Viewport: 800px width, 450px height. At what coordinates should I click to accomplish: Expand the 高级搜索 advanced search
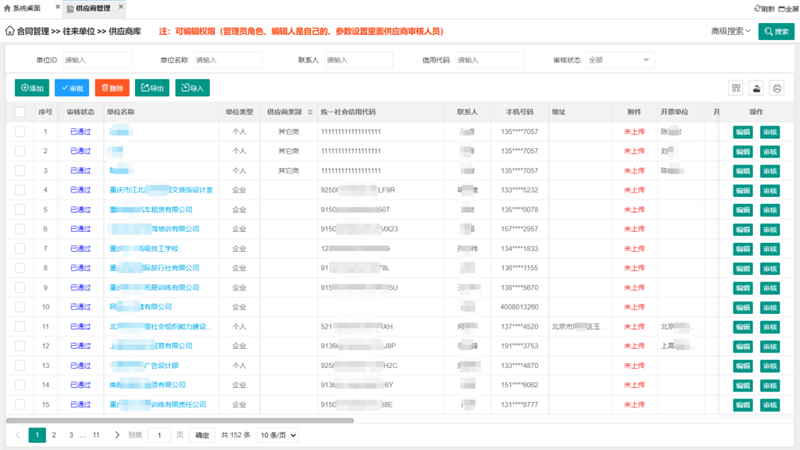pos(731,31)
